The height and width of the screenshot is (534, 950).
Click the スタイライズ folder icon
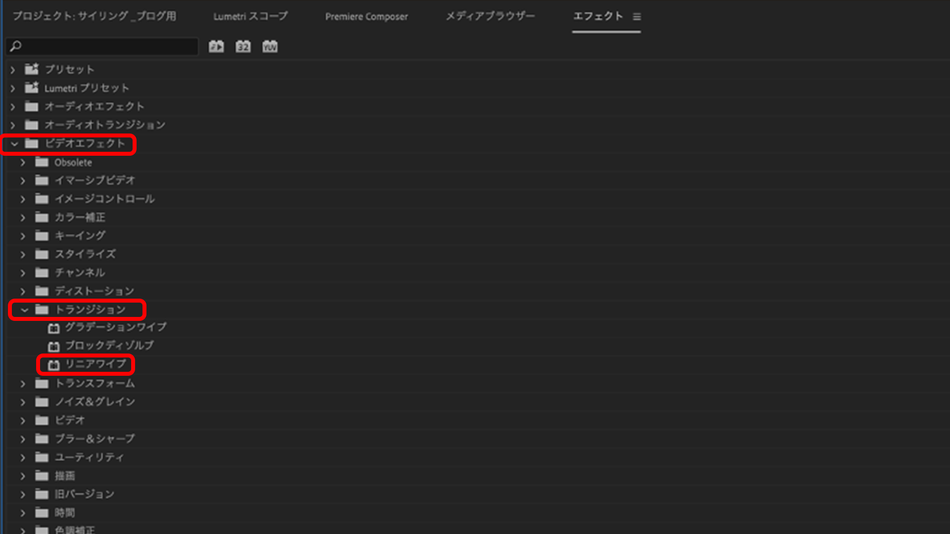(x=41, y=254)
